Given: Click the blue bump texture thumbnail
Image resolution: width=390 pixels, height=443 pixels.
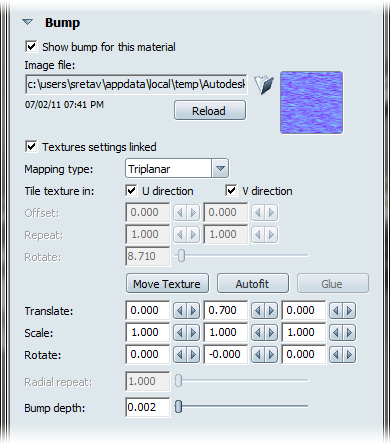Looking at the screenshot, I should coord(311,102).
